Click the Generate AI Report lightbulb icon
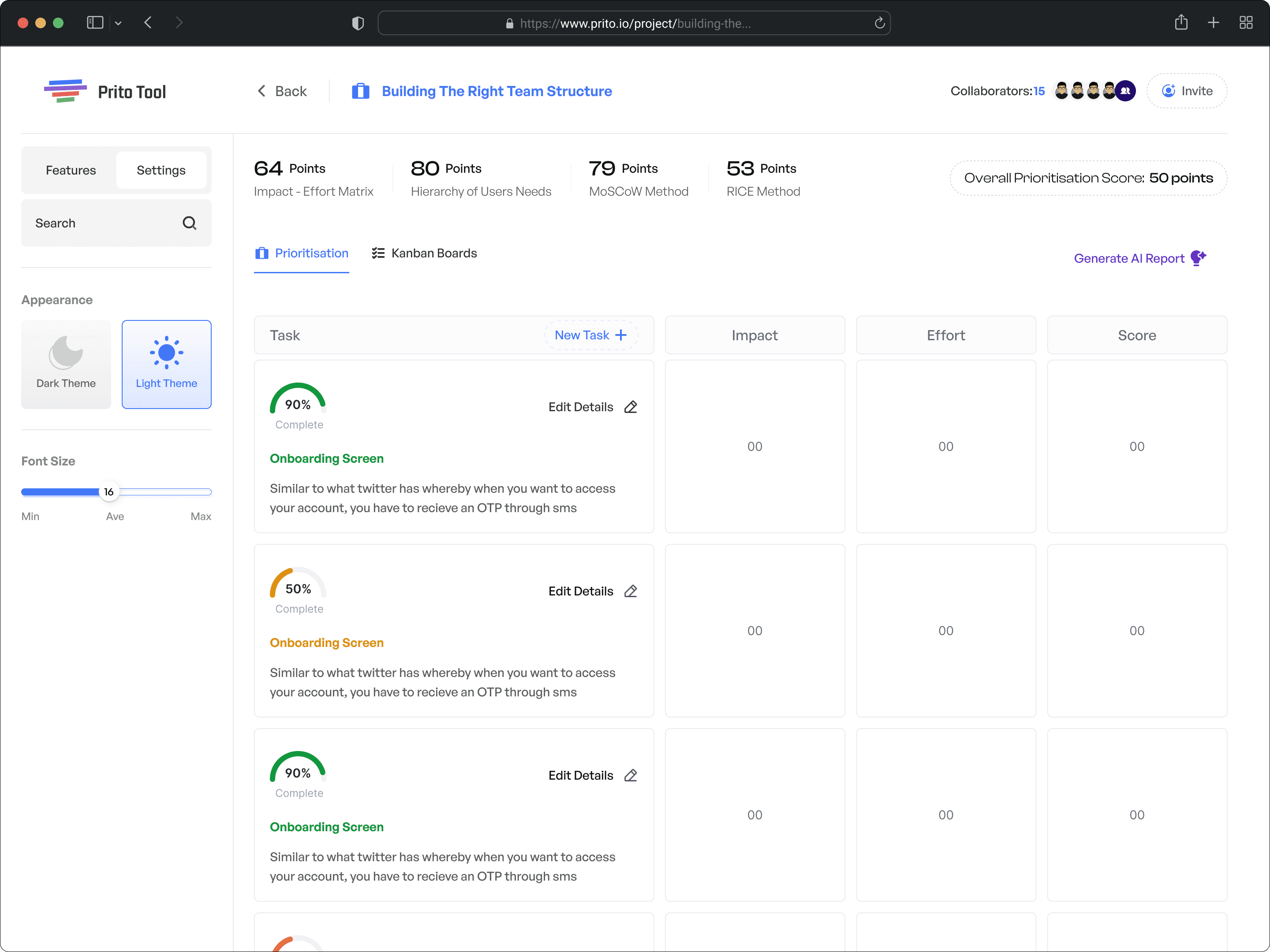Image resolution: width=1270 pixels, height=952 pixels. [1198, 258]
